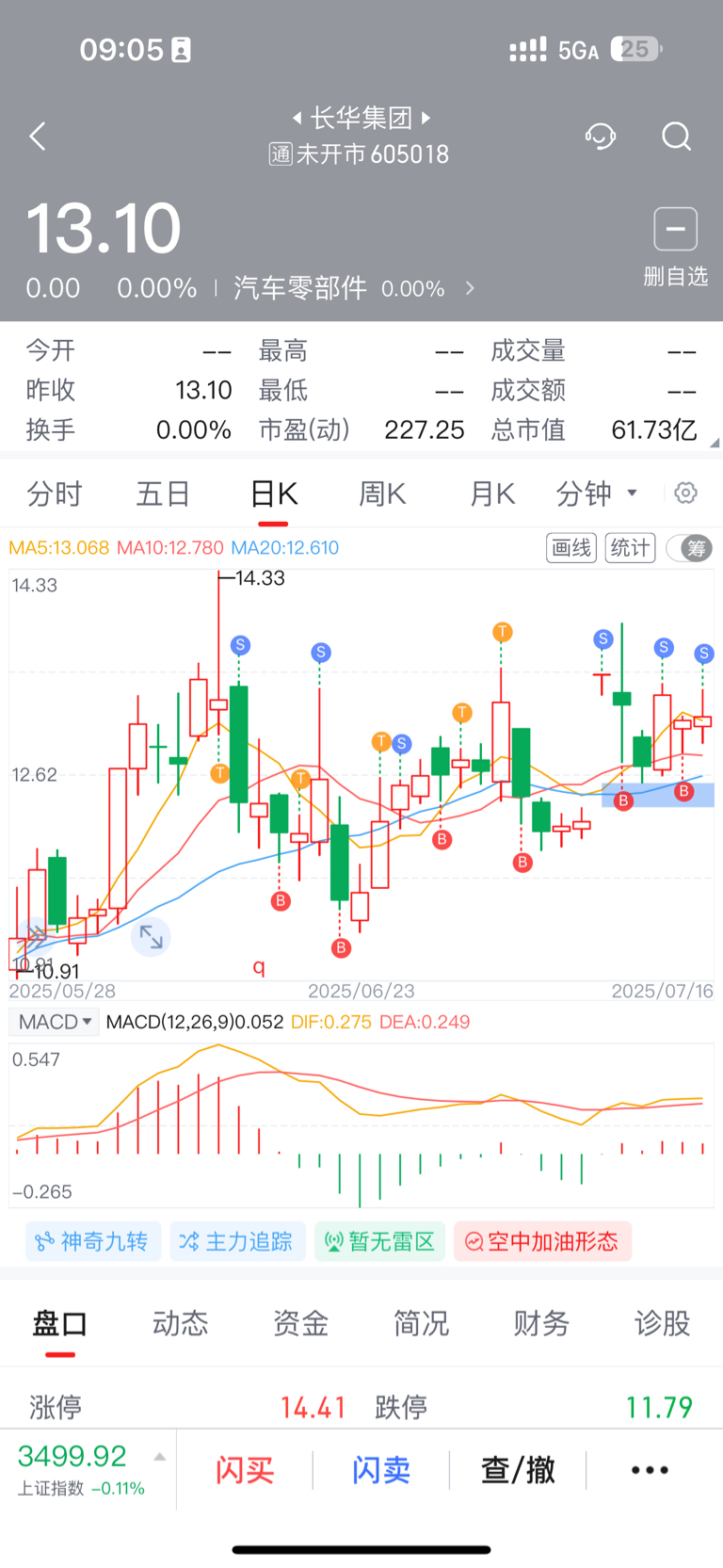Image resolution: width=723 pixels, height=1568 pixels.
Task: Open the search magnifier icon
Action: 676,137
